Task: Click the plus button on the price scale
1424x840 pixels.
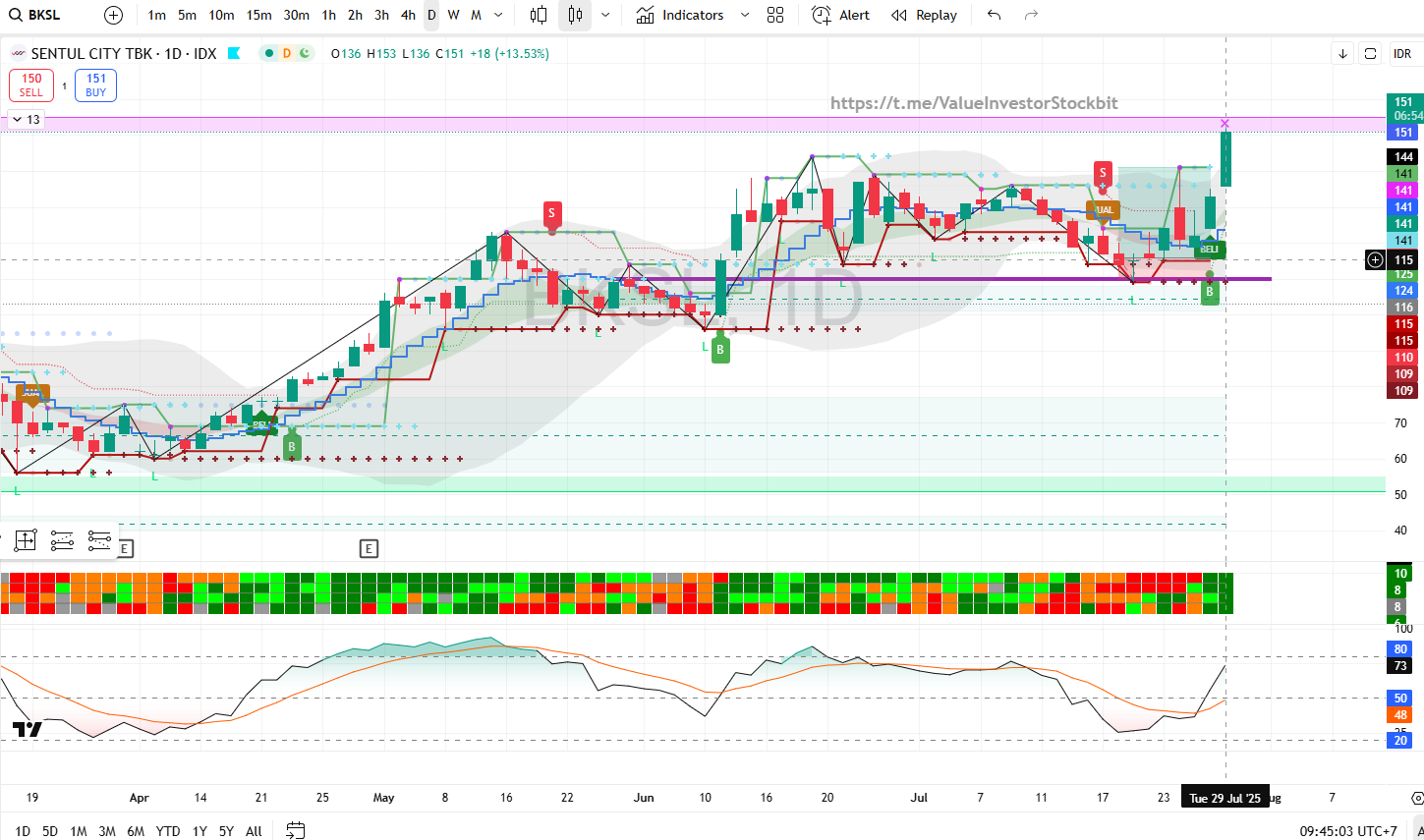Action: pyautogui.click(x=1376, y=260)
